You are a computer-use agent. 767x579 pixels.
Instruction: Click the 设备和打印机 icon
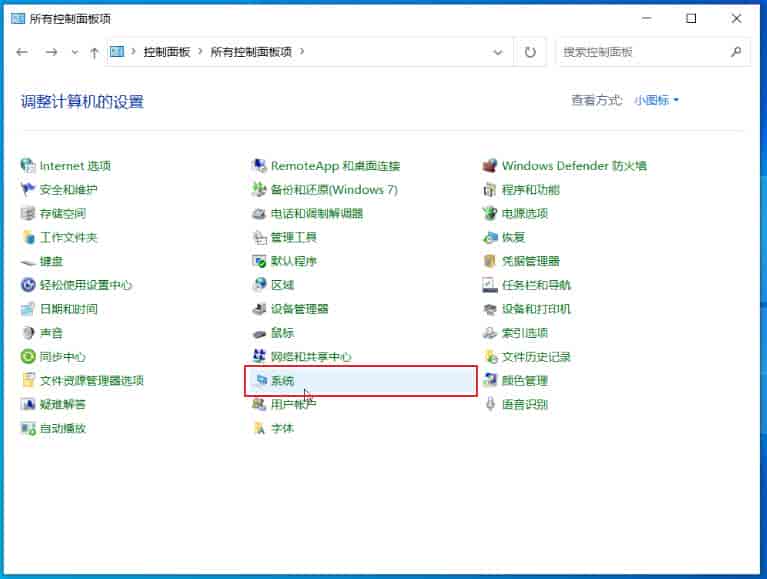490,309
